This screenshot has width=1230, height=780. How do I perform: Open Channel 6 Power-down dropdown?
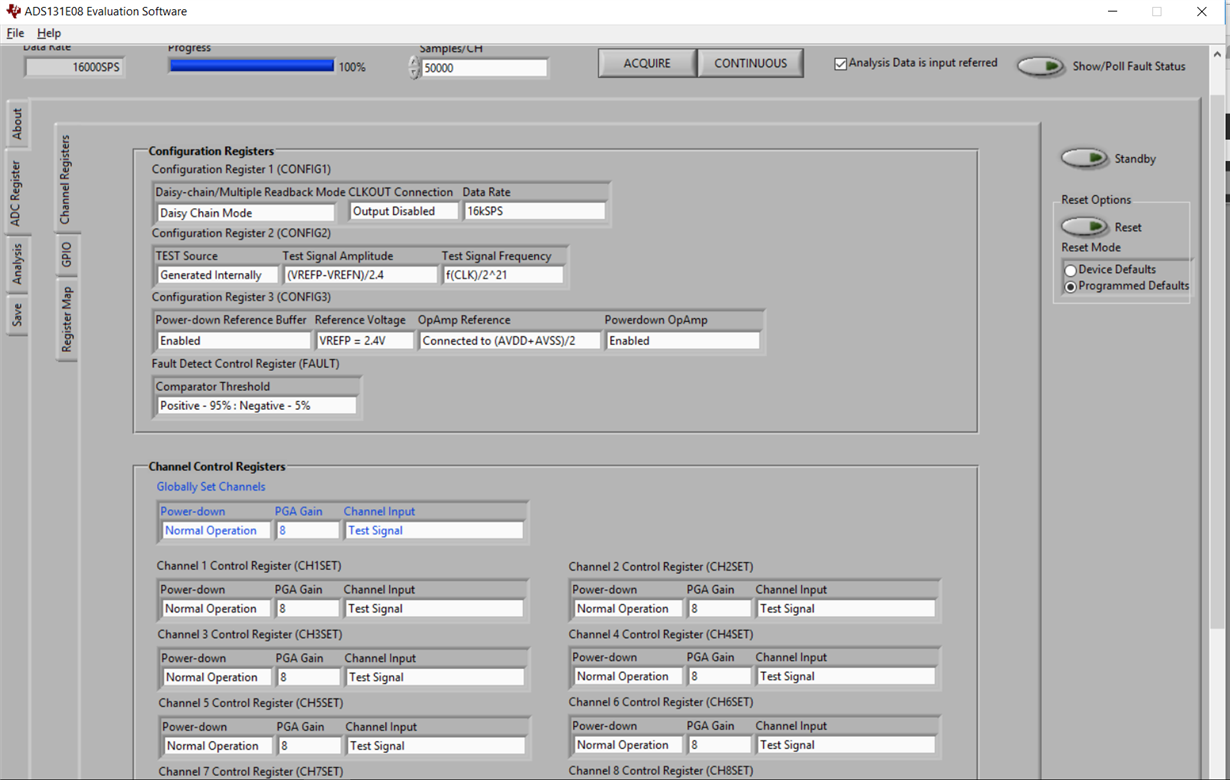coord(628,745)
